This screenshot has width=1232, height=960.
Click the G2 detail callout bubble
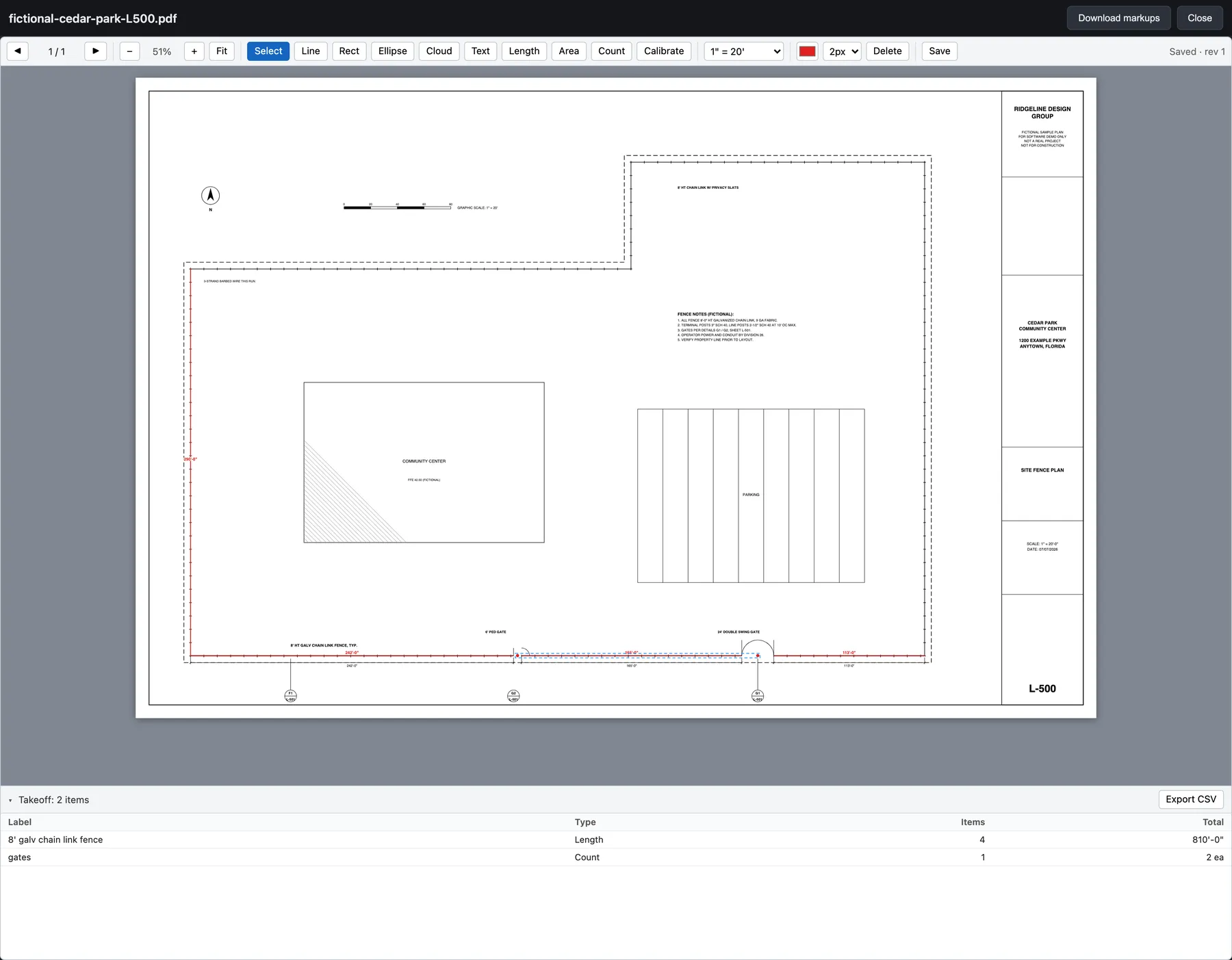point(513,696)
